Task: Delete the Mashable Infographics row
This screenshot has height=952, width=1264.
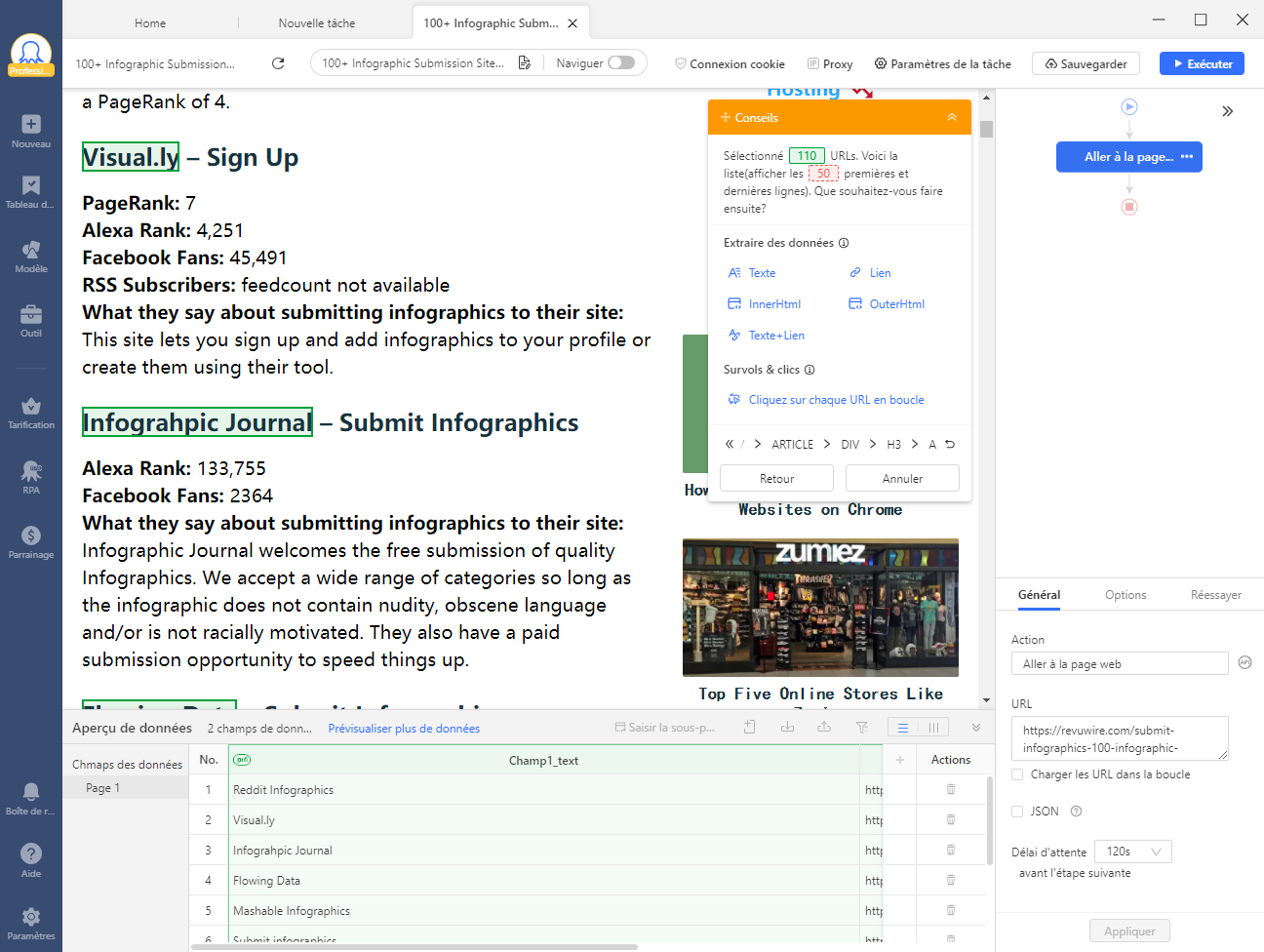Action: coord(951,910)
